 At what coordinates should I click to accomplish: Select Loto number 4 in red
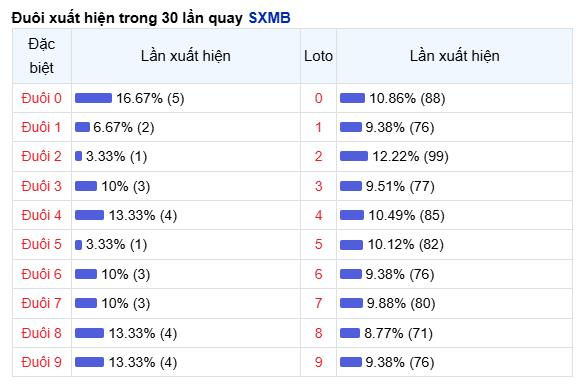click(318, 215)
